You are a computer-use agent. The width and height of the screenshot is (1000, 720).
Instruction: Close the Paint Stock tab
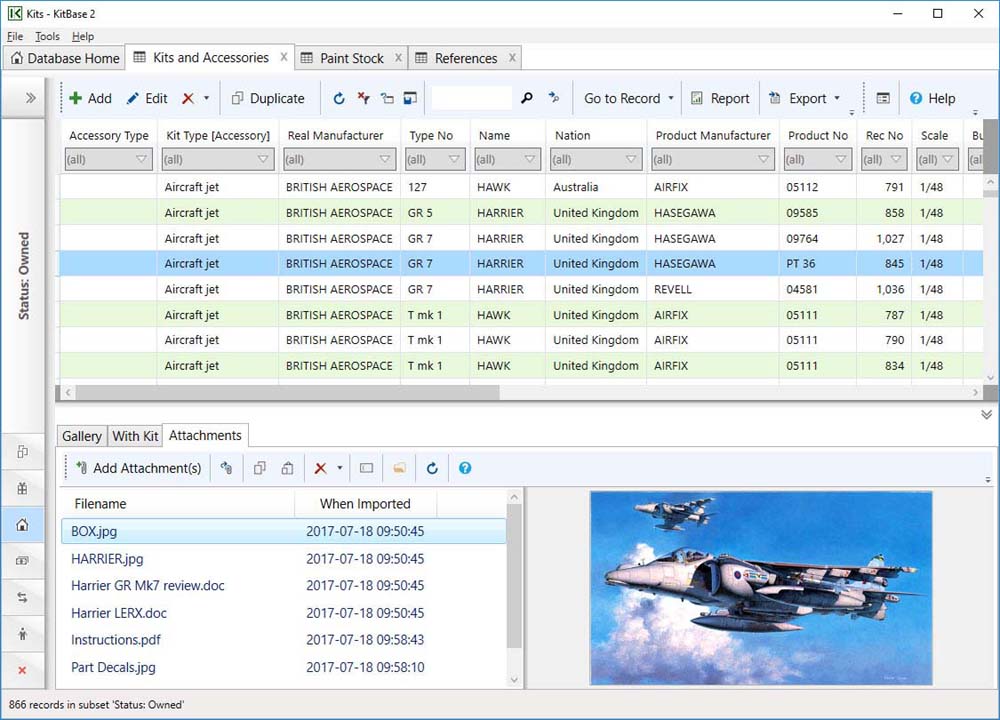coord(398,58)
